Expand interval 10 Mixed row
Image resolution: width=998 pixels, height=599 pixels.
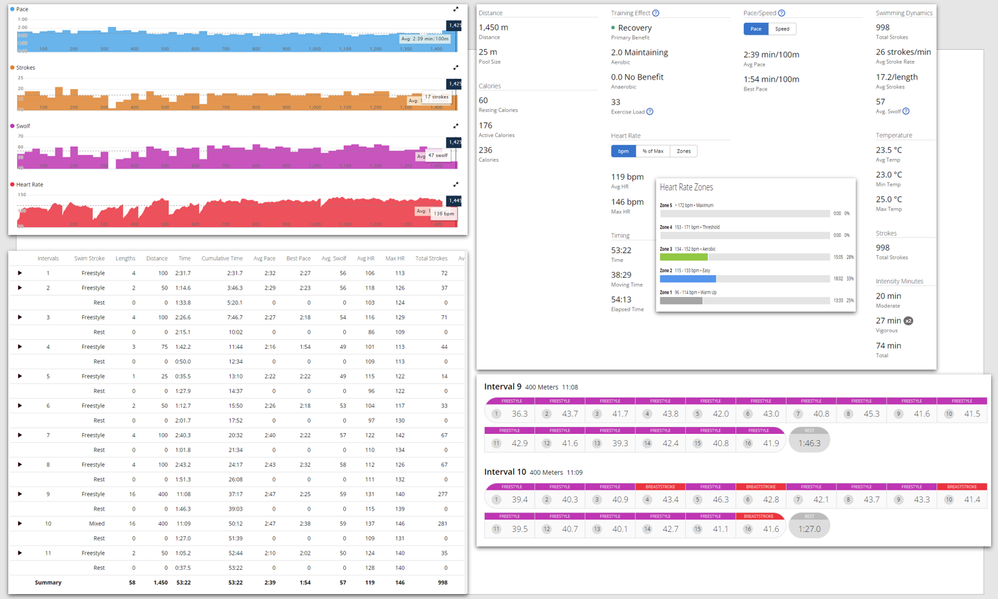click(x=20, y=523)
